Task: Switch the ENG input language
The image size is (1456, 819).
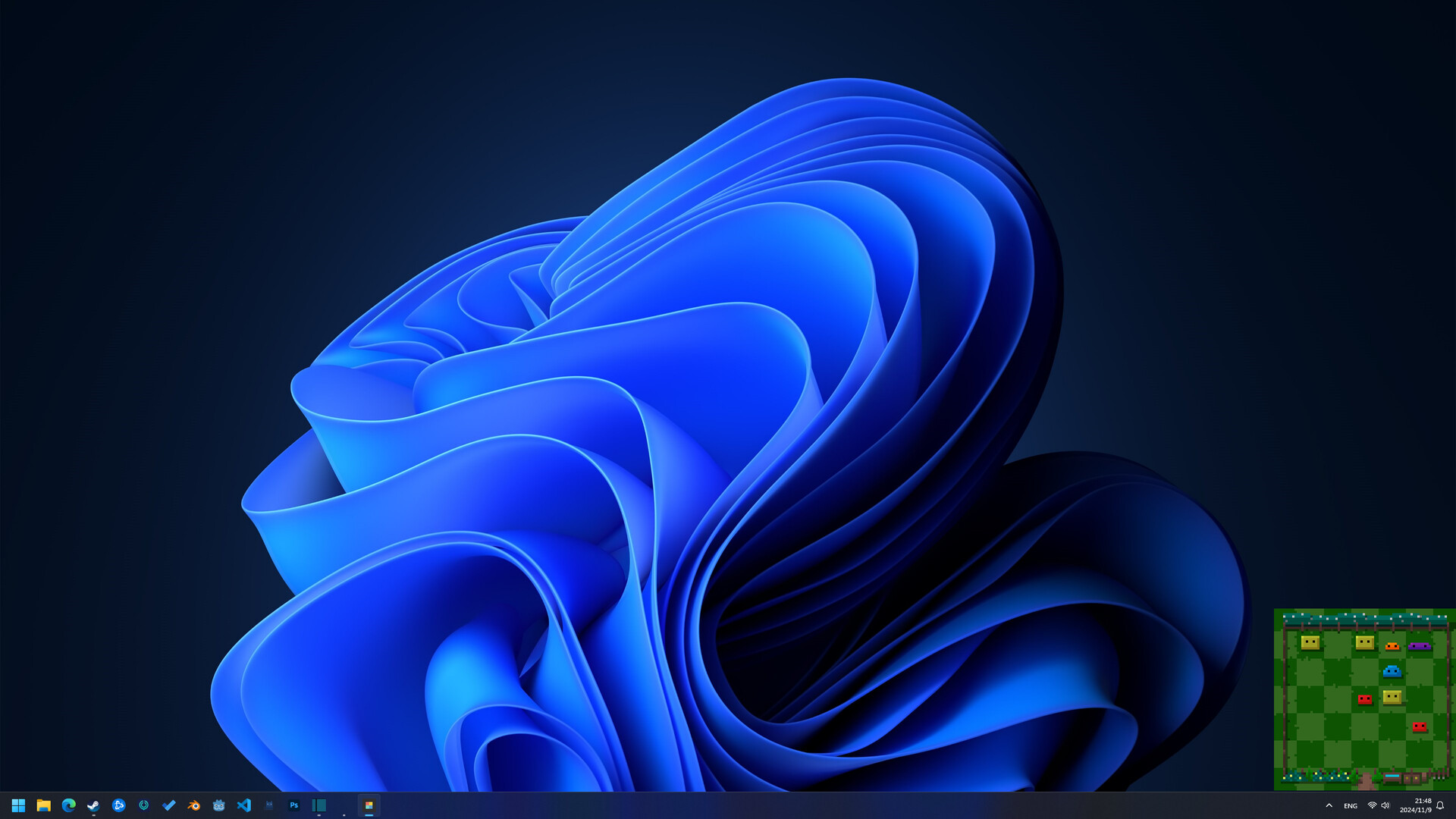Action: (1351, 806)
